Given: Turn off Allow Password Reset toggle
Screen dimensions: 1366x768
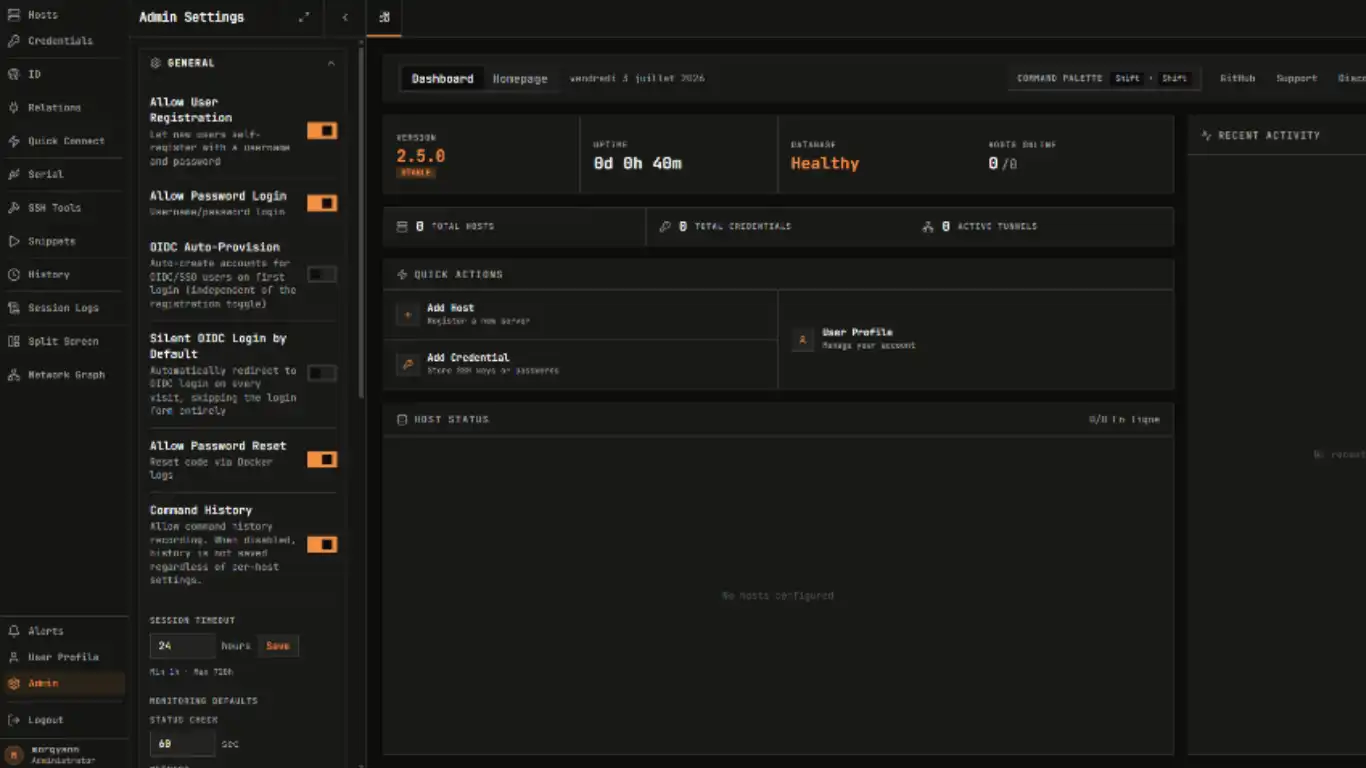Looking at the screenshot, I should [322, 459].
